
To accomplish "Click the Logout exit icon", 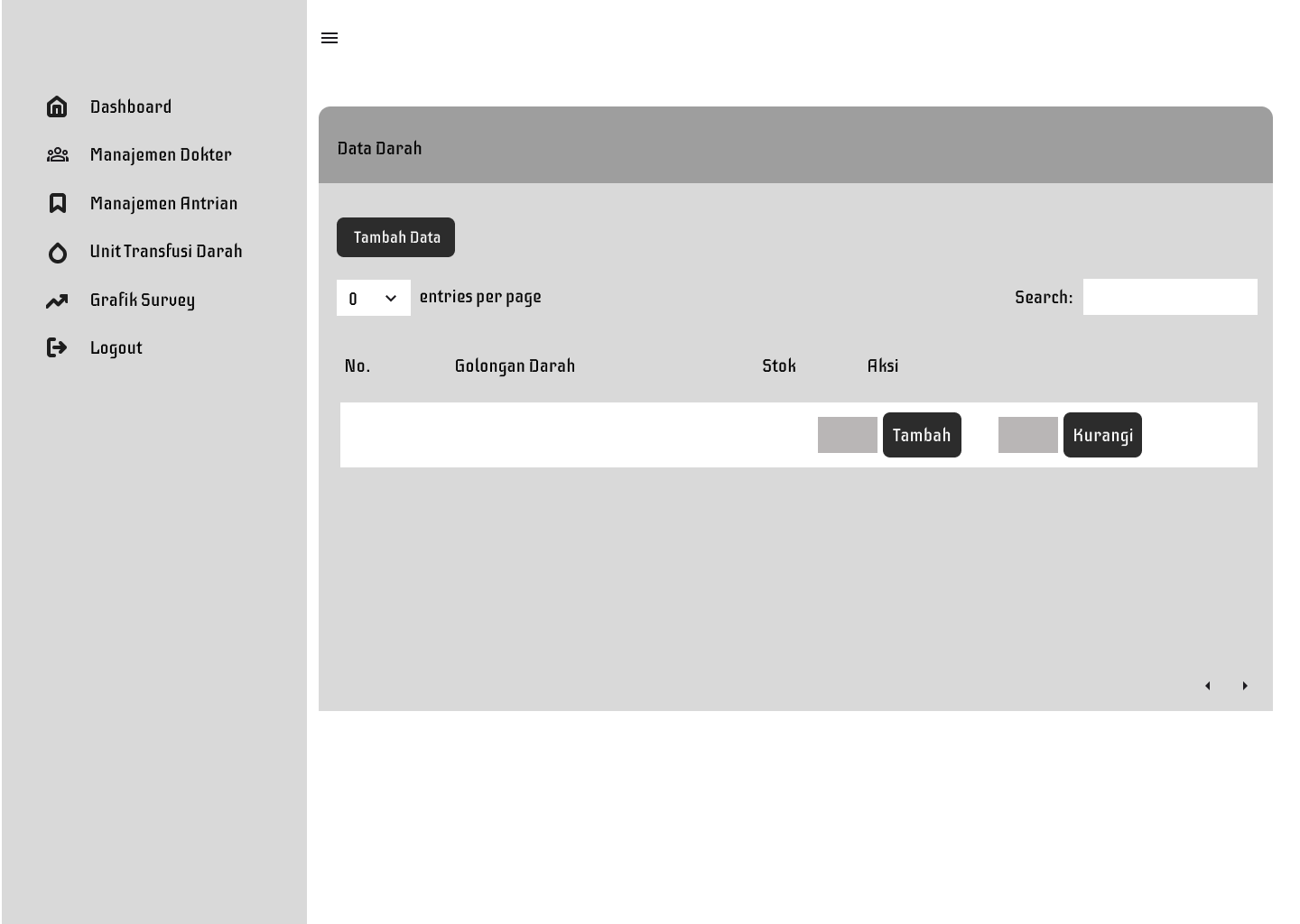I will tap(57, 347).
